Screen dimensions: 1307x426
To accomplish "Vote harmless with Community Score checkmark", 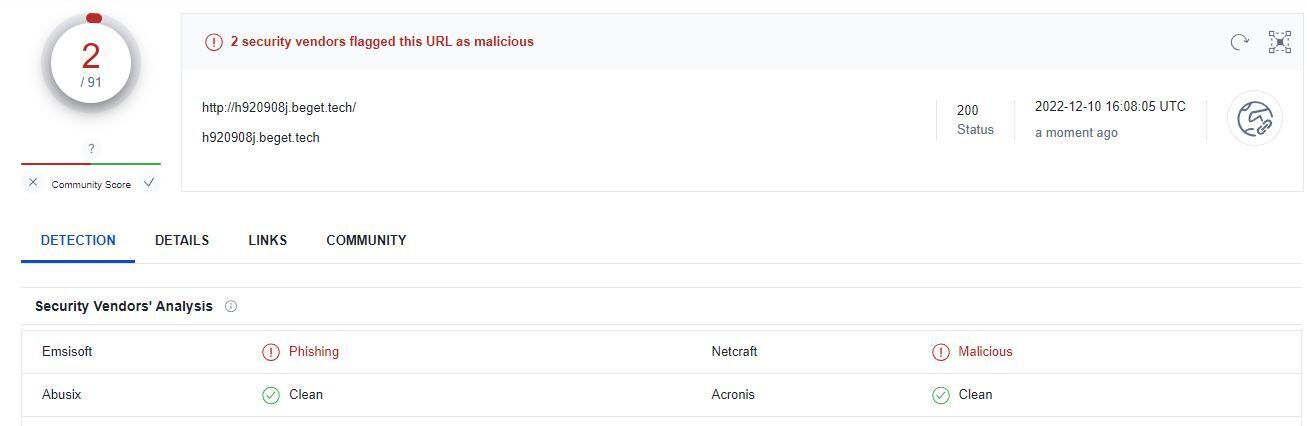I will click(x=149, y=183).
